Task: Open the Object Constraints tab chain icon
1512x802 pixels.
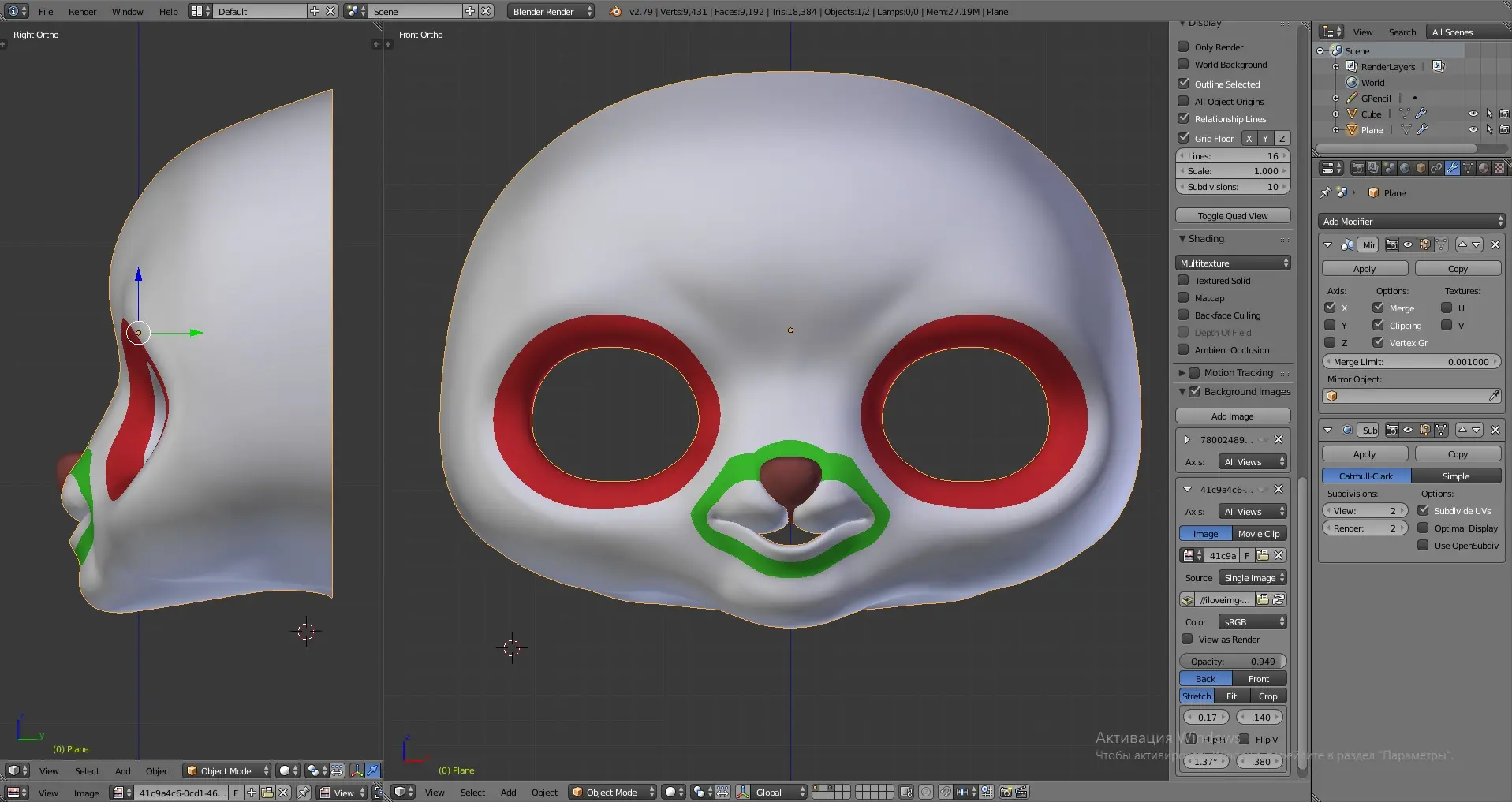Action: coord(1436,168)
